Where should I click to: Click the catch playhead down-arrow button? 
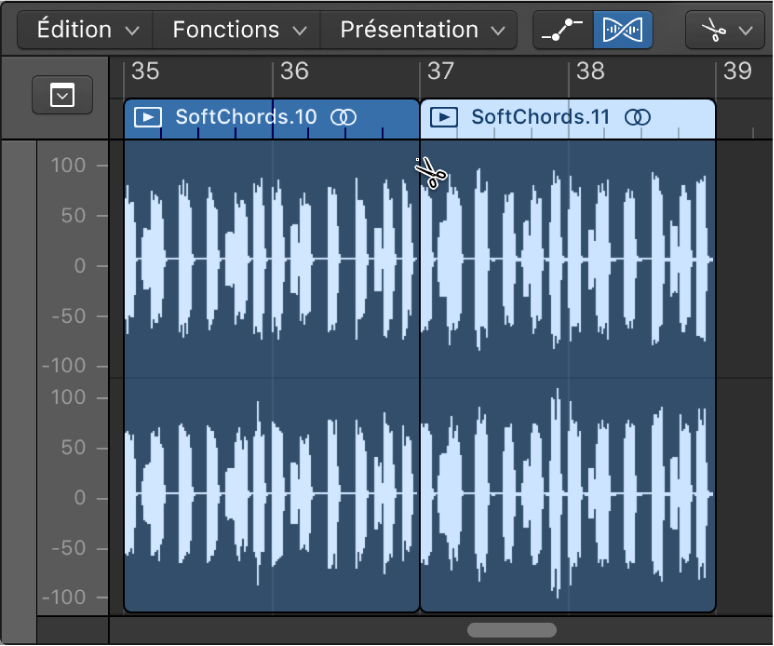pyautogui.click(x=62, y=96)
